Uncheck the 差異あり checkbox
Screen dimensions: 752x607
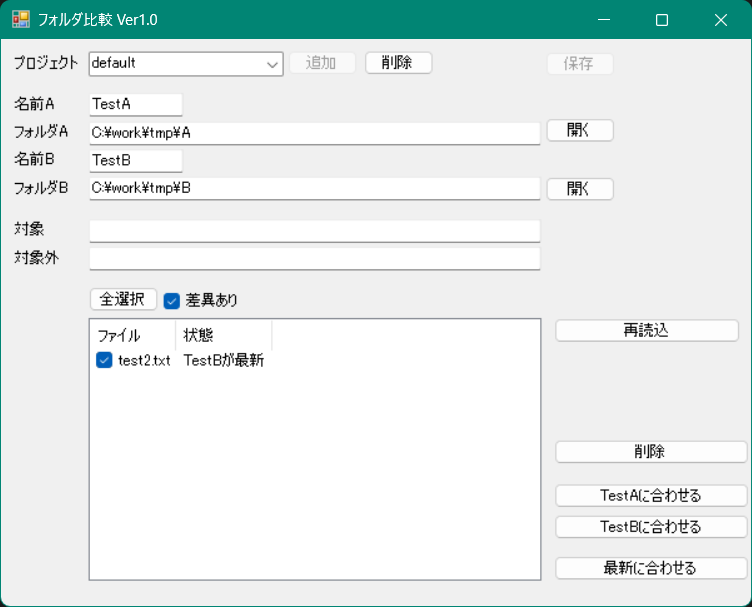(172, 300)
